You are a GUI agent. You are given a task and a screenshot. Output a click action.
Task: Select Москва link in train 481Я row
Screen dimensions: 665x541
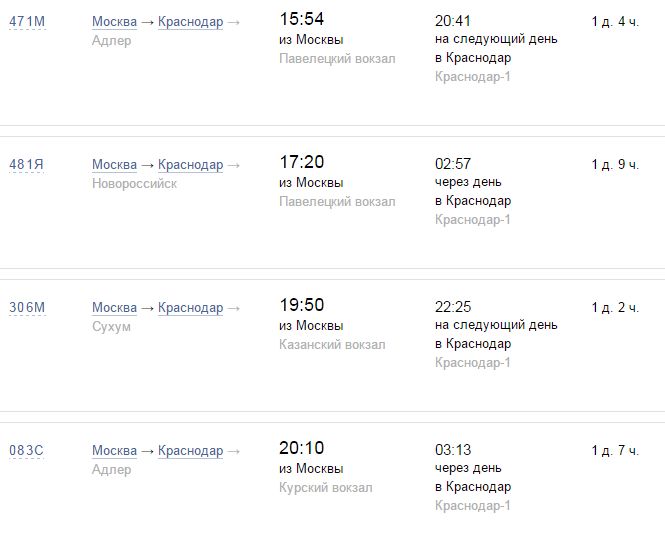click(114, 164)
